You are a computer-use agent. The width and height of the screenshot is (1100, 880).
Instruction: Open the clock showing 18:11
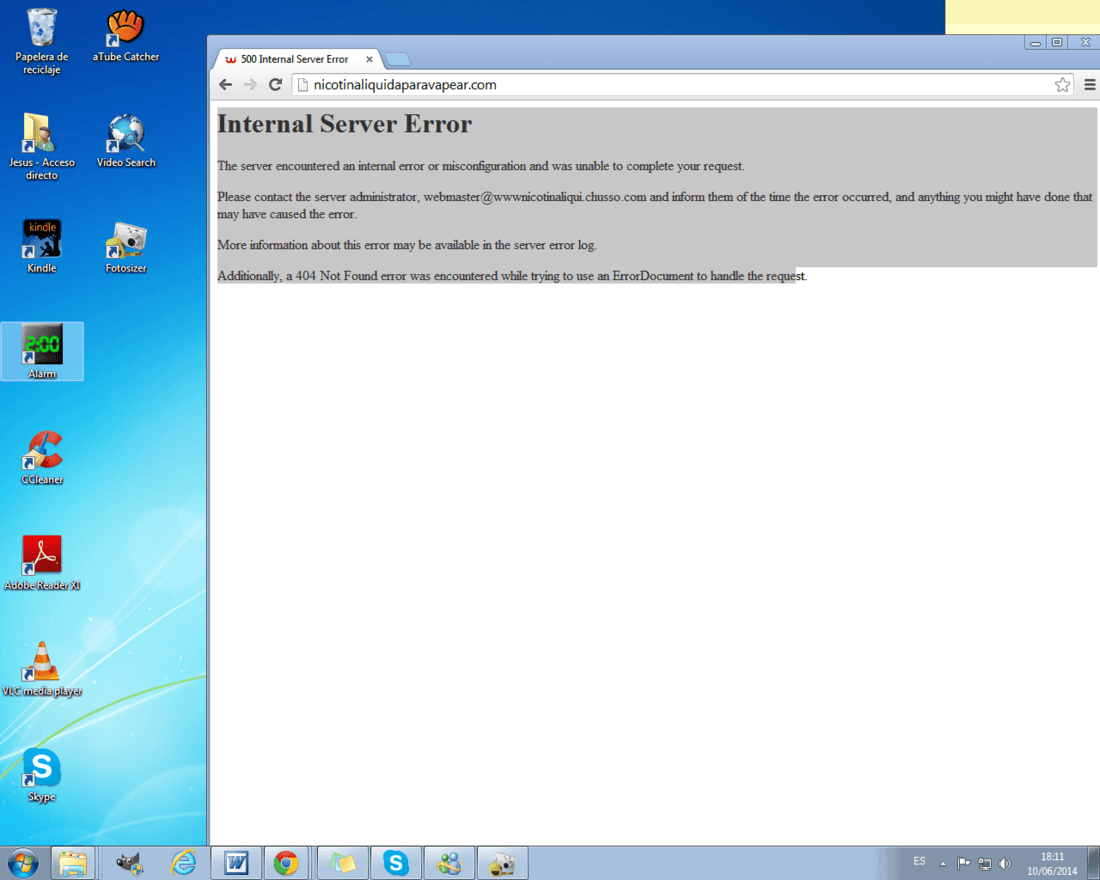tap(1052, 864)
